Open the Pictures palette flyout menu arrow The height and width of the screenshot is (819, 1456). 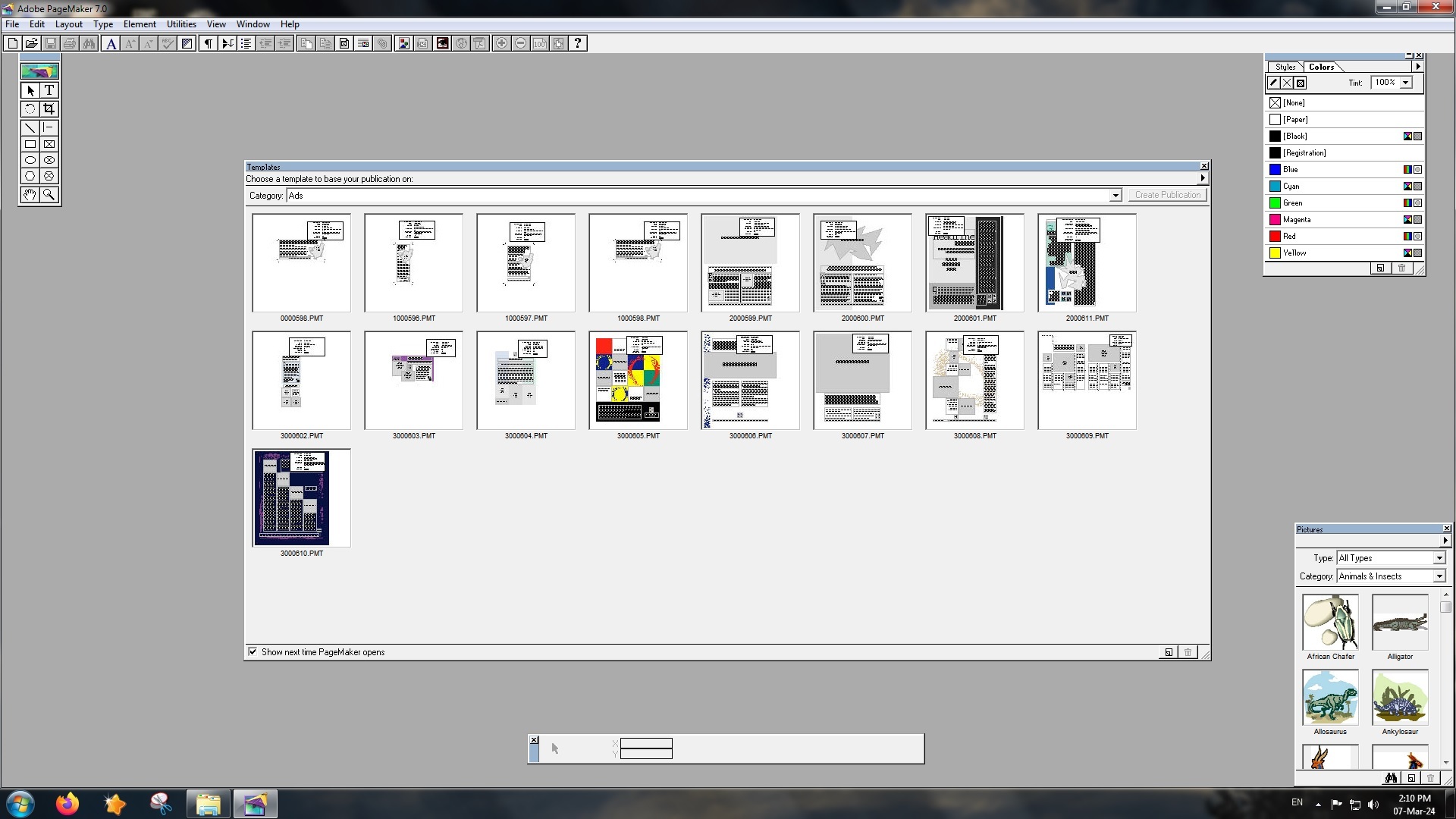click(1445, 540)
